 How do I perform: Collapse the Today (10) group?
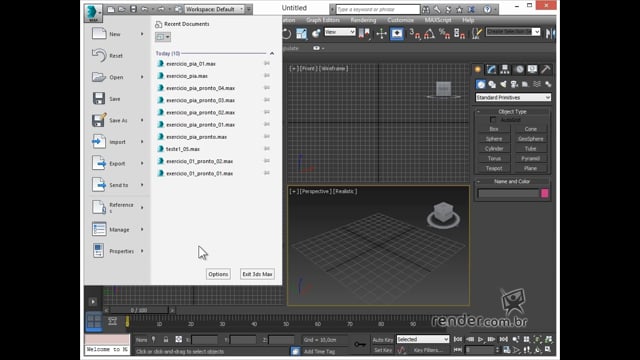pyautogui.click(x=272, y=53)
